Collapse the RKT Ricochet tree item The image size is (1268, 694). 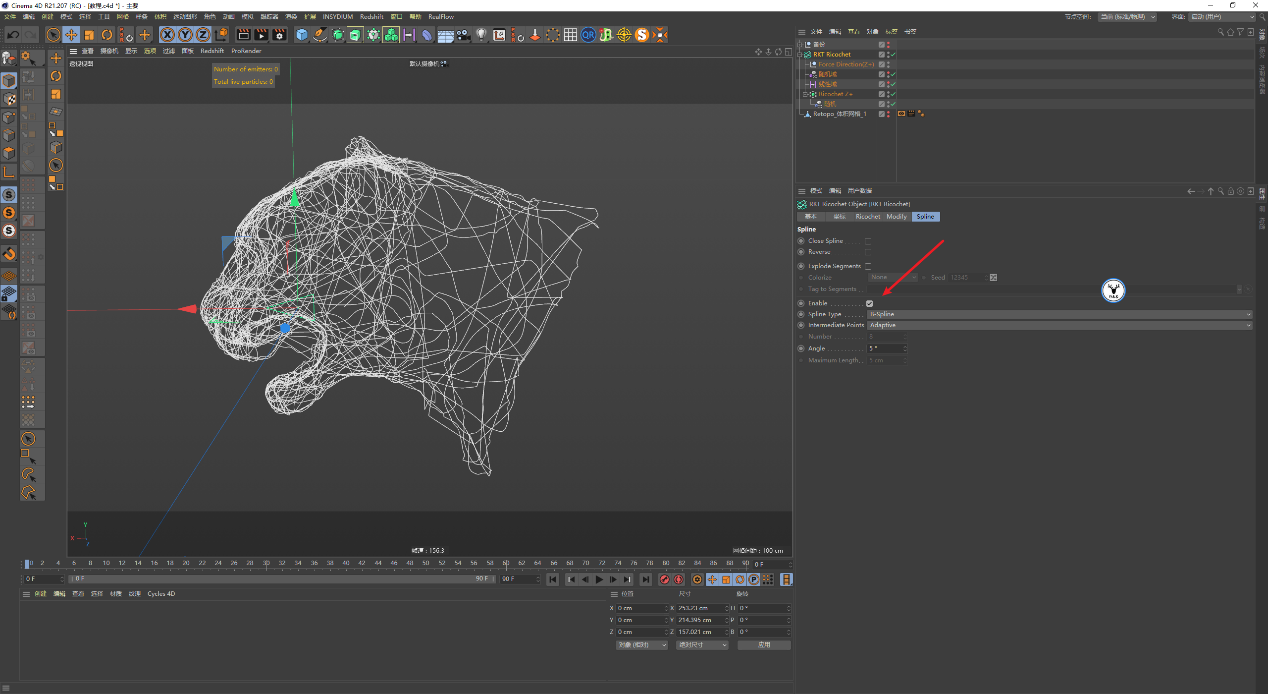coord(800,54)
